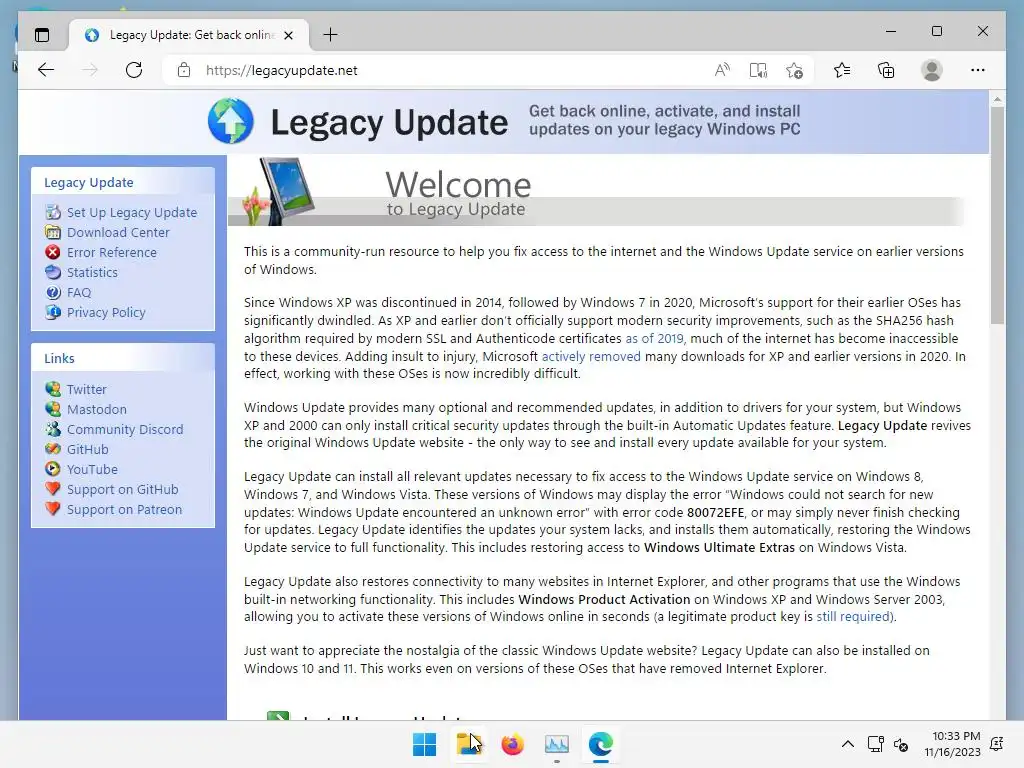Screen dimensions: 1024x768
Task: Add page to favorites star icon
Action: coord(794,70)
